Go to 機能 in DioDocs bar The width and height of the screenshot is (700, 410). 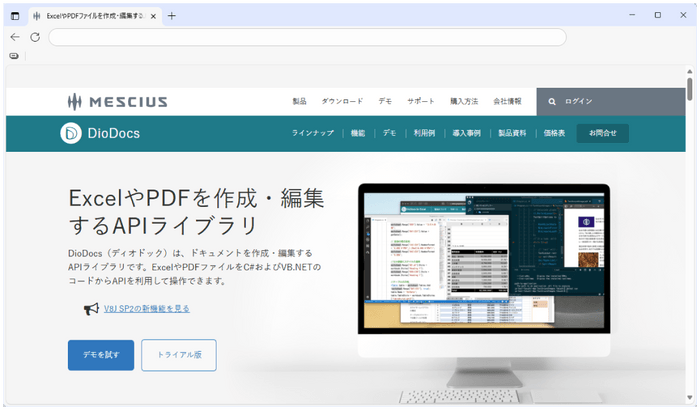click(x=358, y=133)
